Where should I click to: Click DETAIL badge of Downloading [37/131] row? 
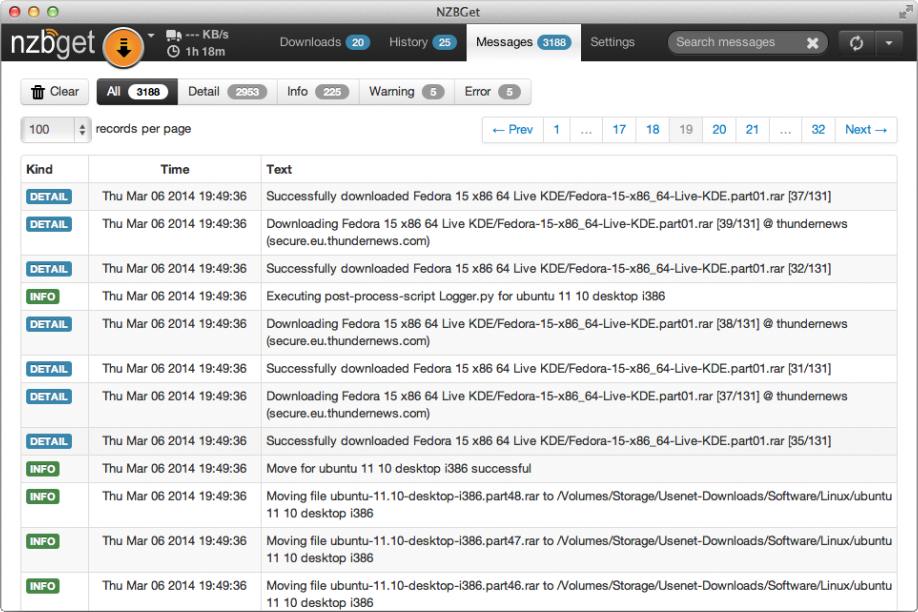[49, 396]
